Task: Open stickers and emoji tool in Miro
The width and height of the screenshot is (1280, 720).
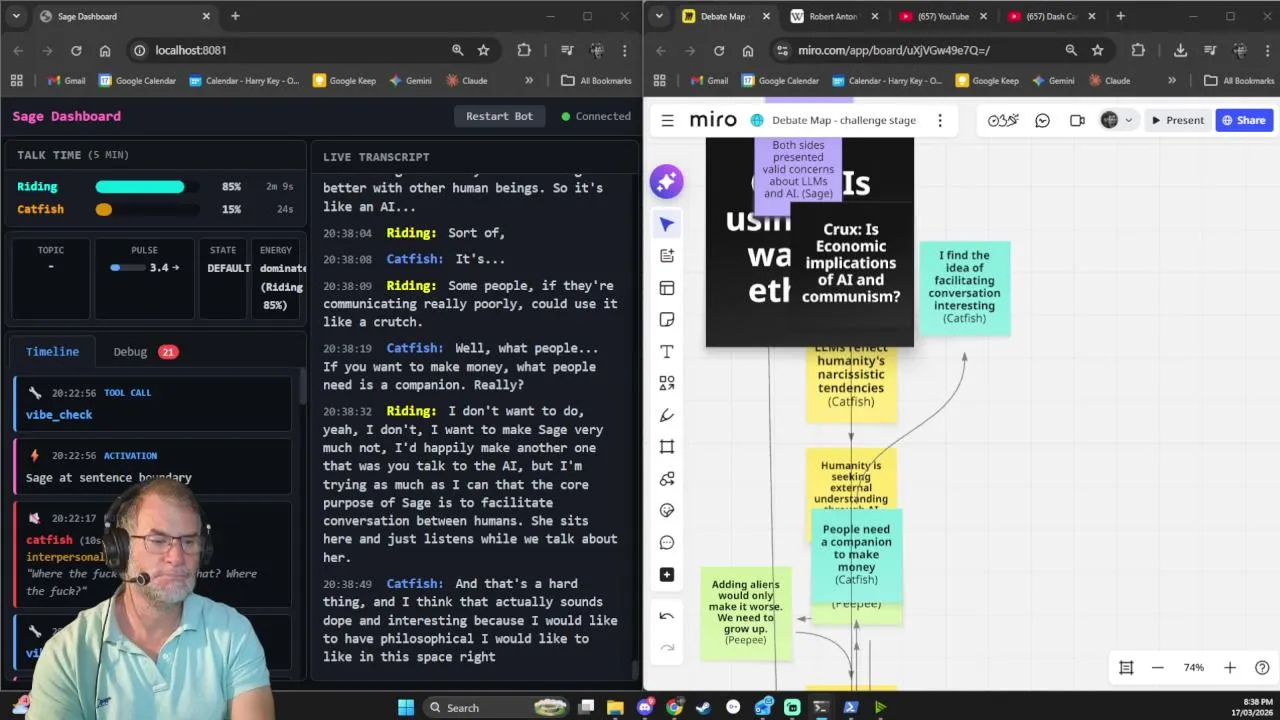Action: point(667,511)
